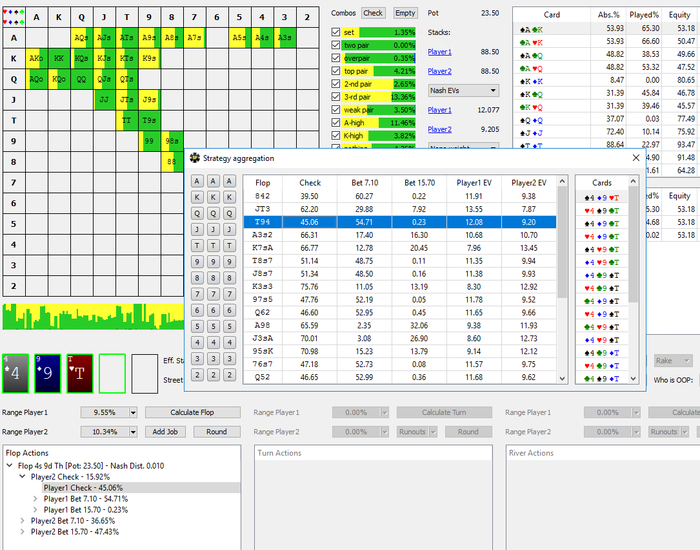Select the A98 flop row
Image resolution: width=700 pixels, height=550 pixels.
click(x=400, y=325)
